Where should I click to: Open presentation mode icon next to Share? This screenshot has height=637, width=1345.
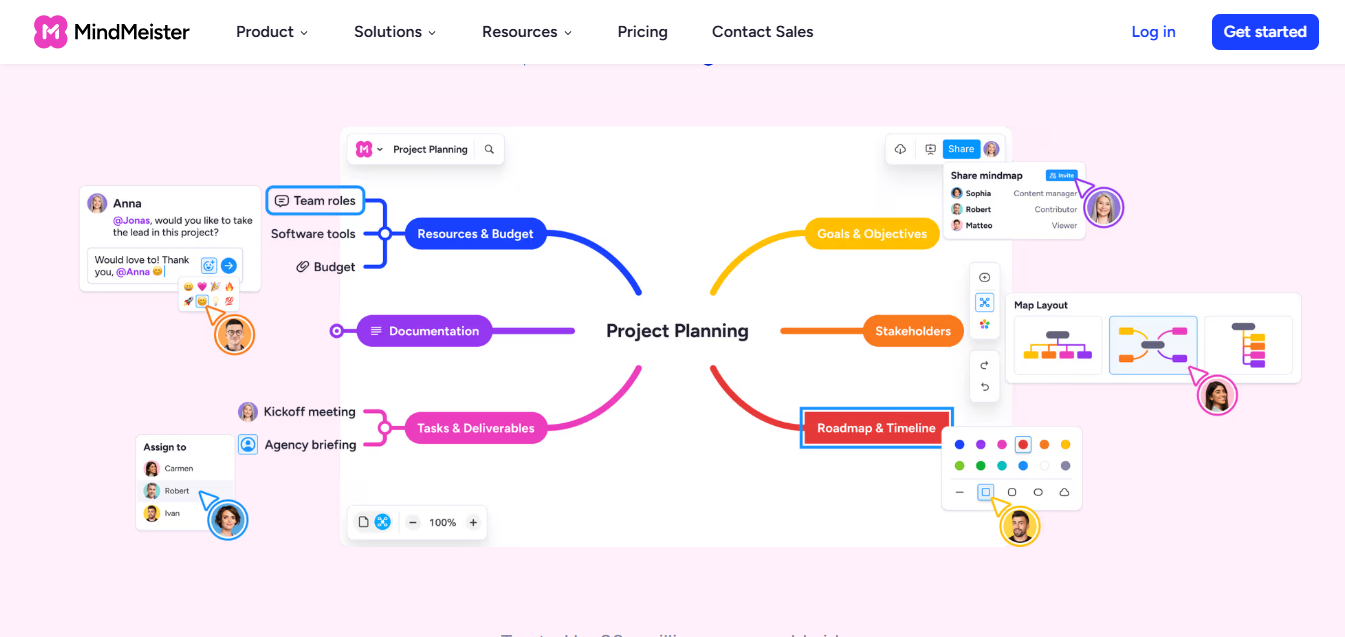[x=930, y=149]
